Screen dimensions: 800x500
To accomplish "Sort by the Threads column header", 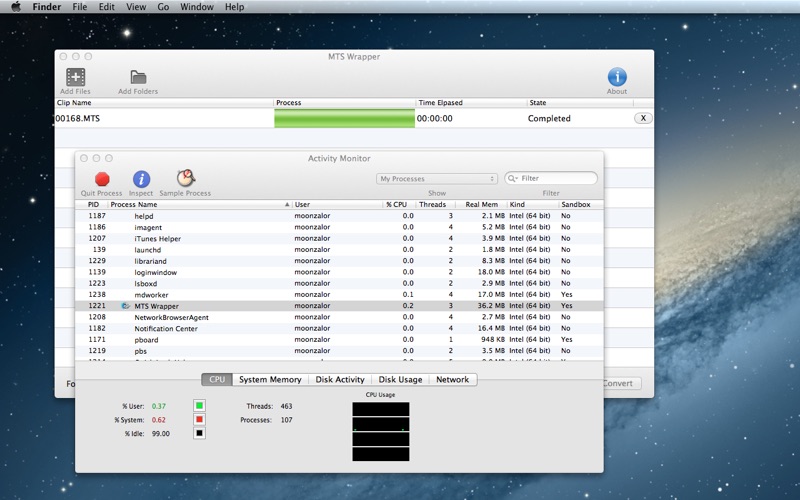I will pos(434,205).
